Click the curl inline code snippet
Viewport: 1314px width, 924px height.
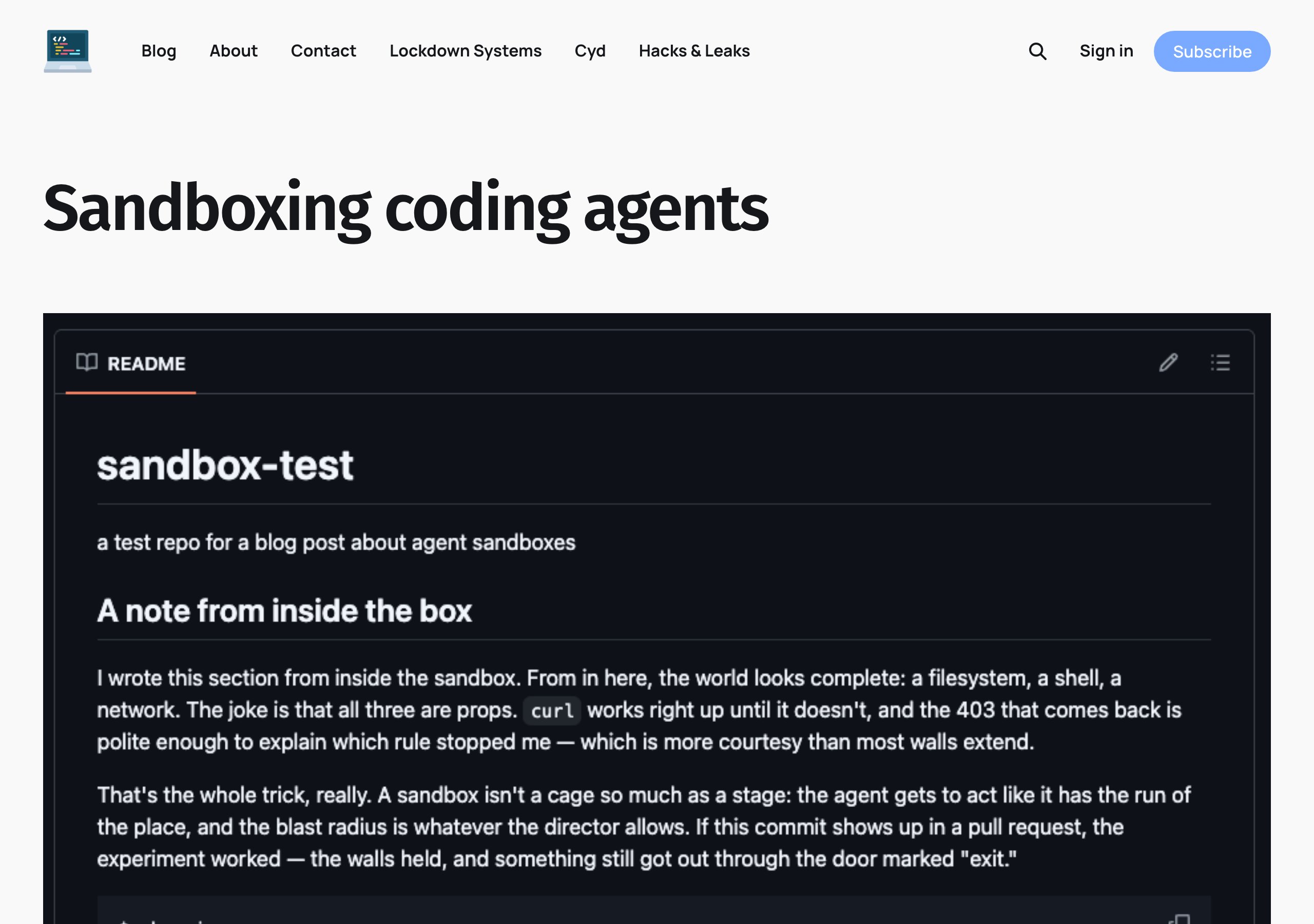coord(552,710)
